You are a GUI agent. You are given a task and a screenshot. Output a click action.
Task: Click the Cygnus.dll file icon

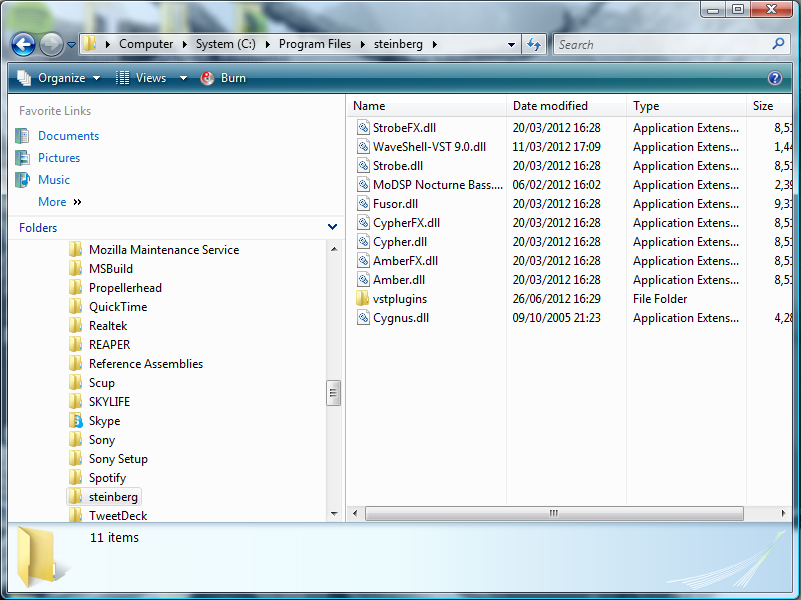(x=363, y=318)
